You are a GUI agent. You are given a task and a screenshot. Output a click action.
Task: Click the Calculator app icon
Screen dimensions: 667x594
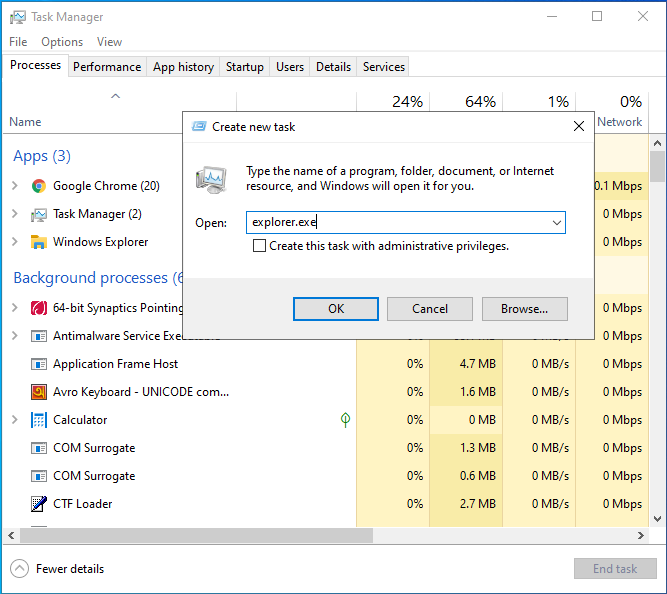tap(39, 420)
